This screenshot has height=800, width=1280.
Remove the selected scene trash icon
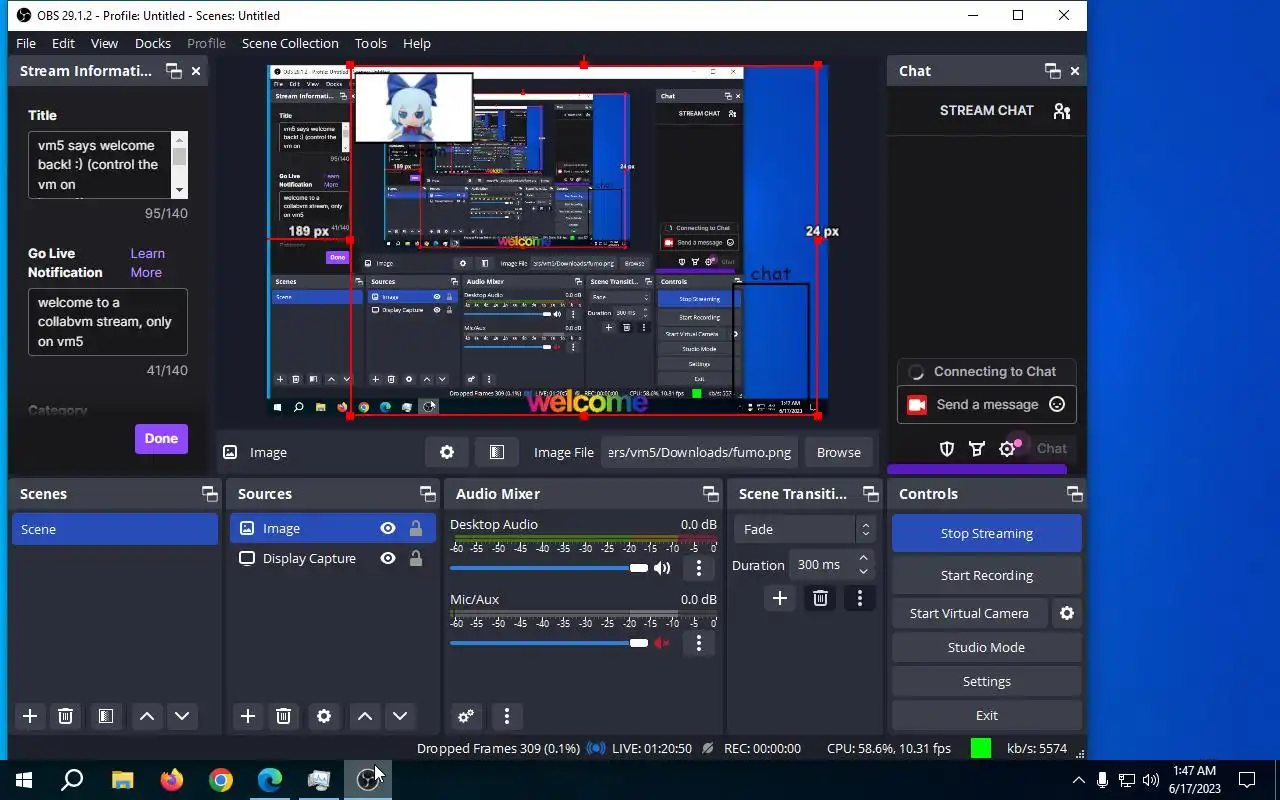coord(65,716)
